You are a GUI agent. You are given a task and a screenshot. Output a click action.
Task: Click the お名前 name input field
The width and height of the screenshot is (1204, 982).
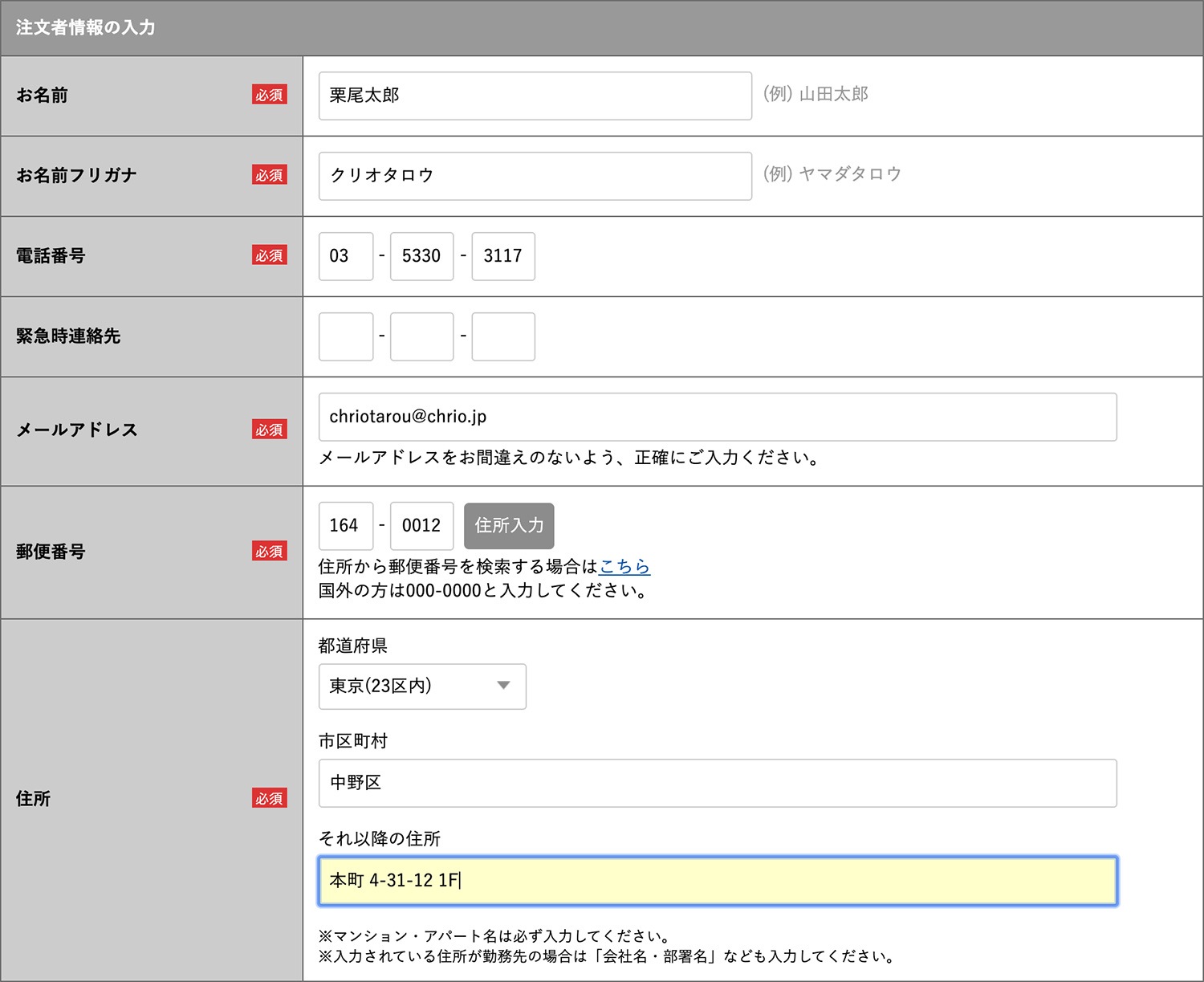click(x=535, y=96)
